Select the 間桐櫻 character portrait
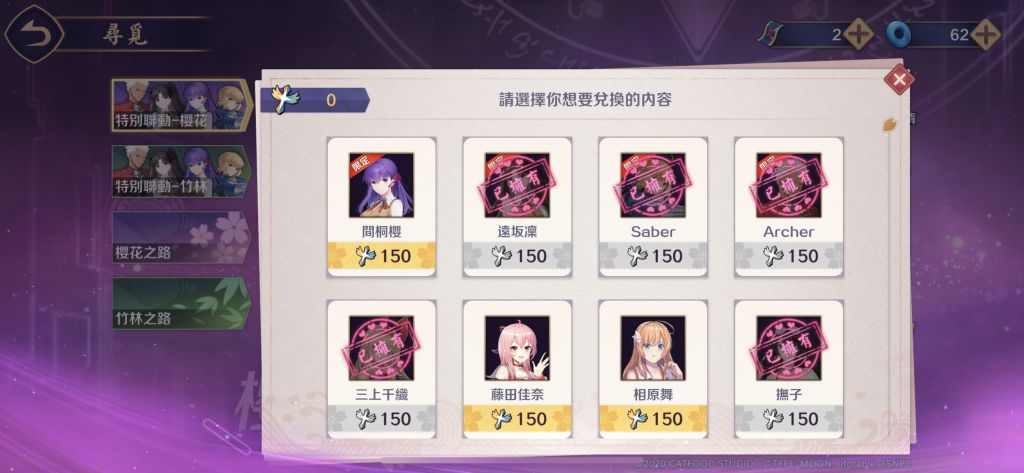The height and width of the screenshot is (473, 1024). 381,185
